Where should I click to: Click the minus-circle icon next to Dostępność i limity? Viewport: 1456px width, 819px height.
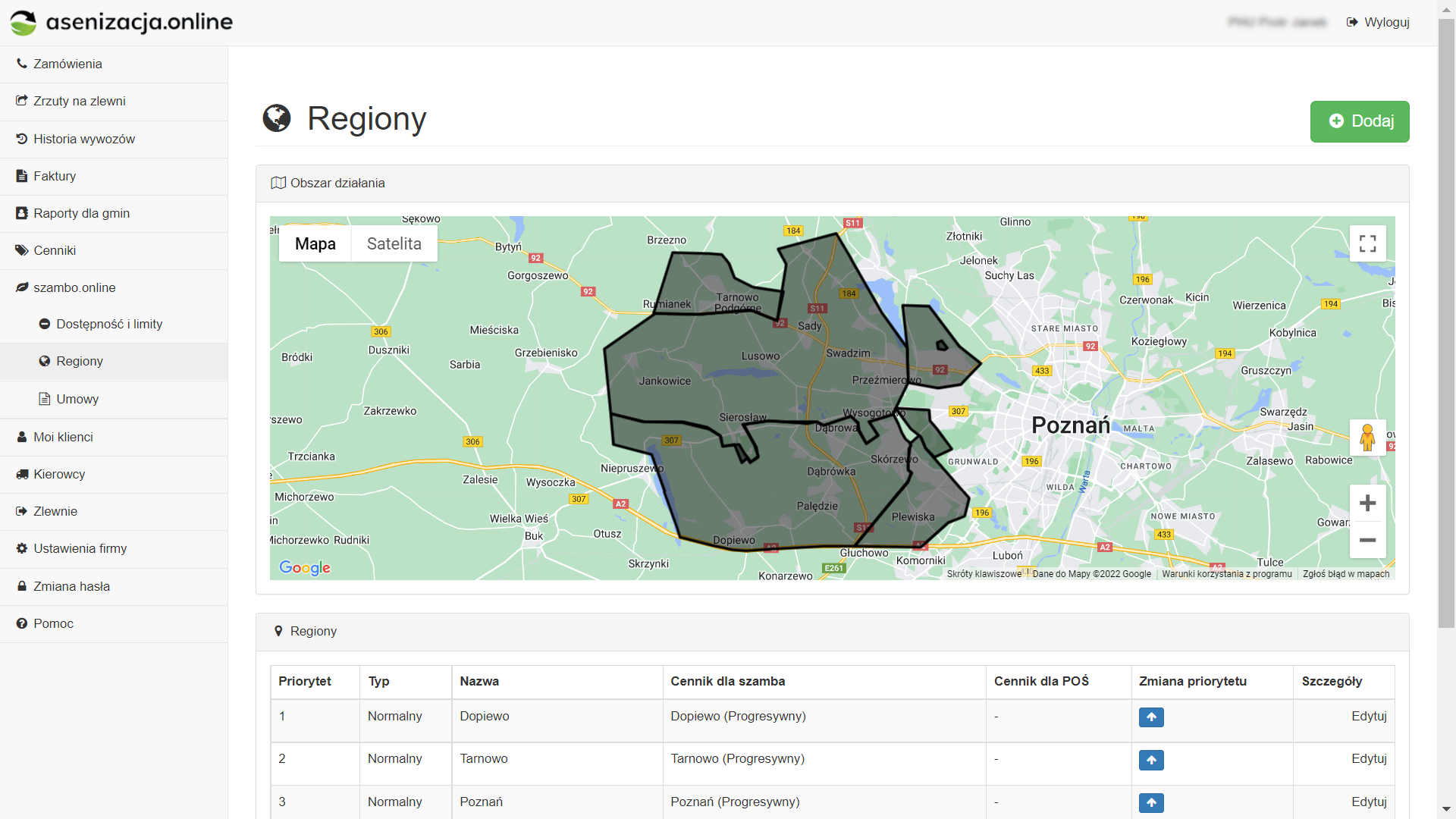coord(45,324)
